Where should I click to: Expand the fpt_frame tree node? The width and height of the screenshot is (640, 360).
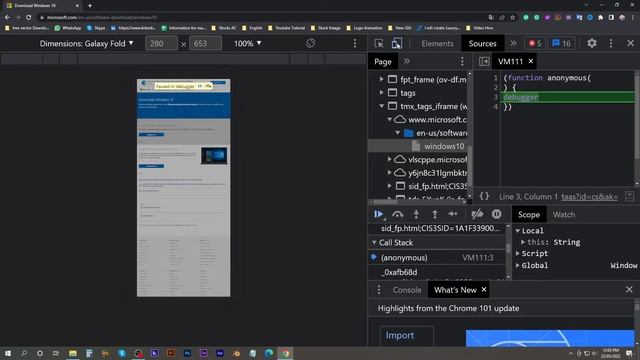click(x=381, y=79)
